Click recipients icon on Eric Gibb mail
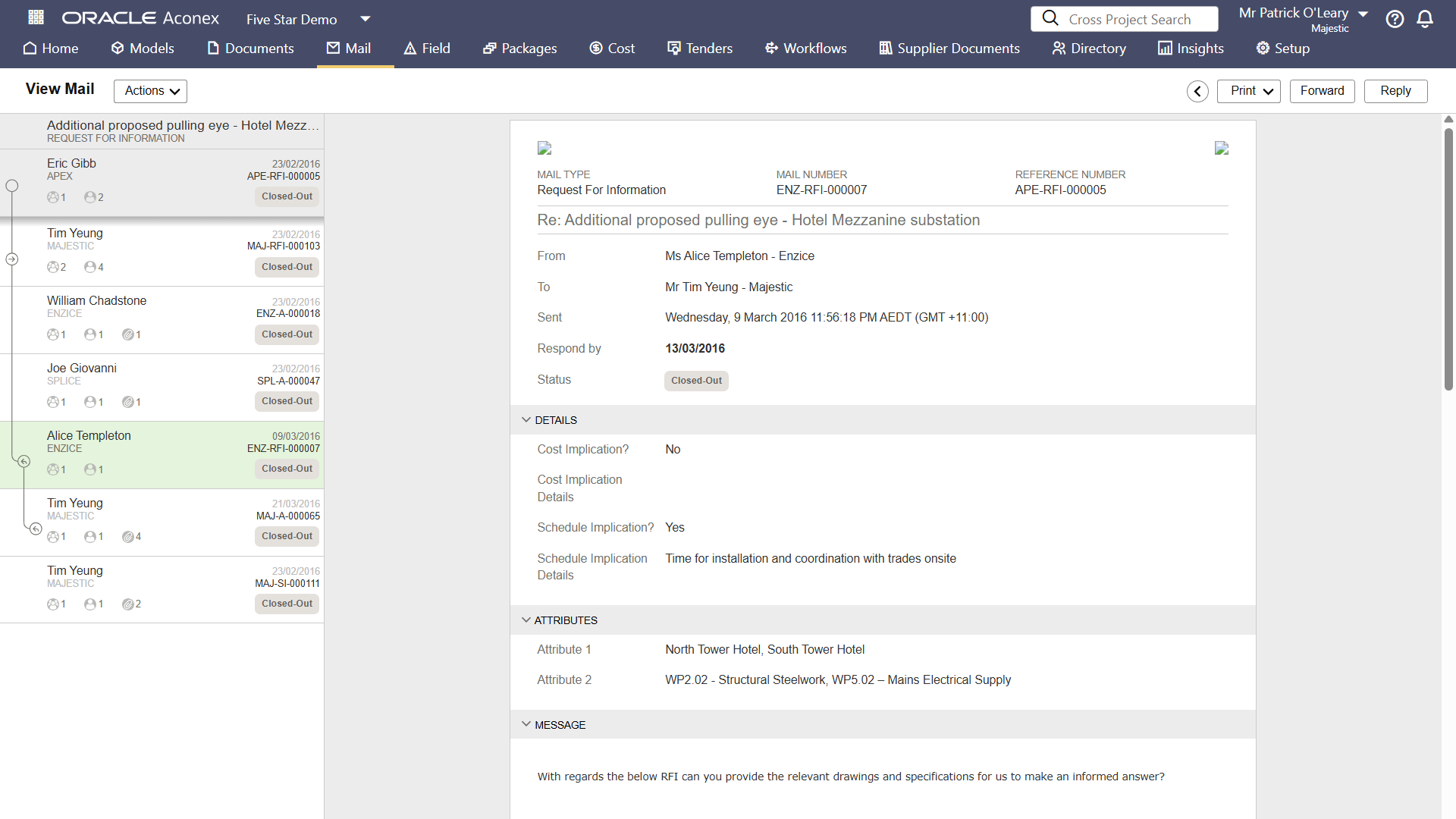 point(90,197)
